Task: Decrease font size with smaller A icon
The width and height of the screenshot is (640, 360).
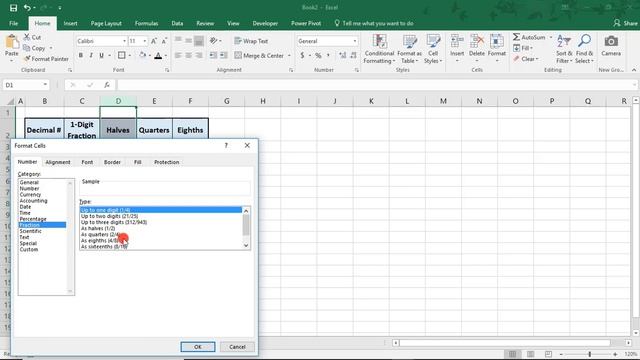Action: click(164, 41)
